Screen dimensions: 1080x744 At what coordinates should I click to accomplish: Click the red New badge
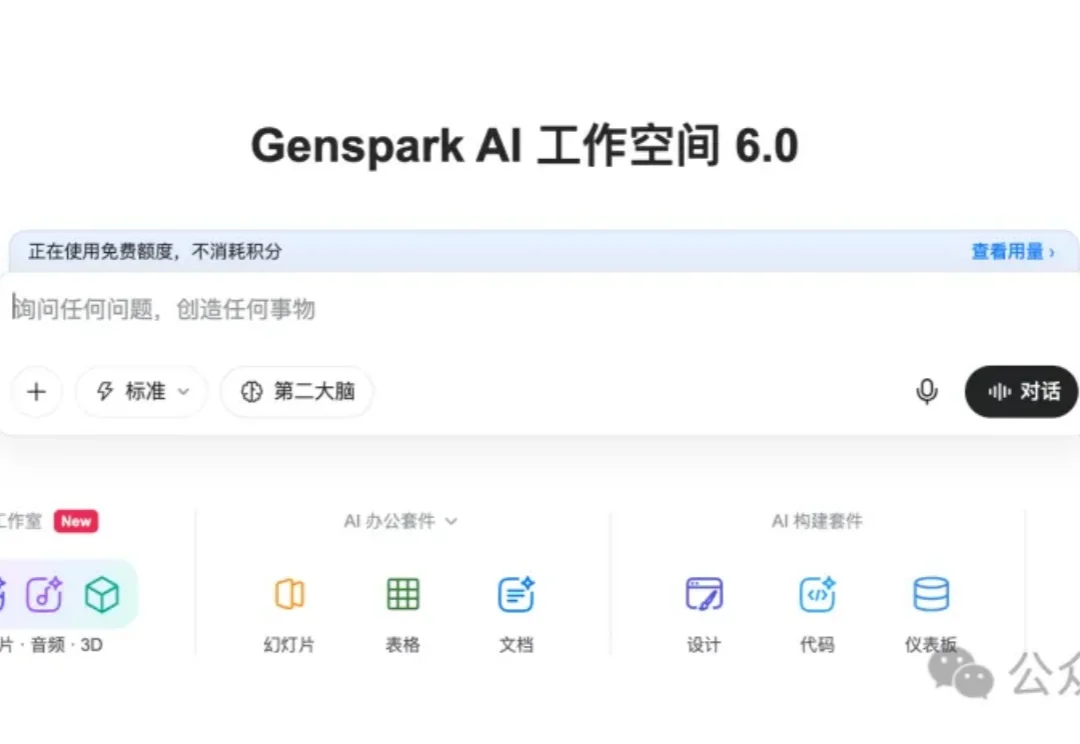[76, 521]
